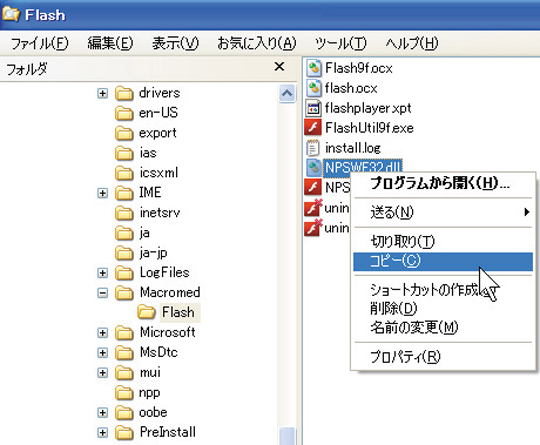
Task: Click the open Flash folder icon
Action: coord(146,312)
